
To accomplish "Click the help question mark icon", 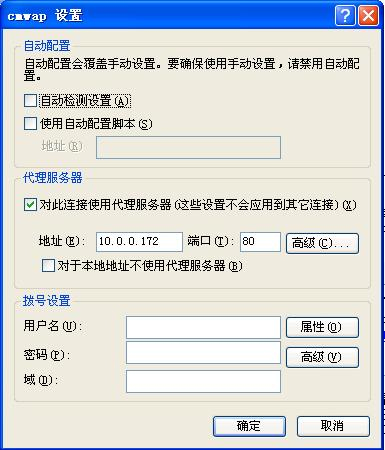I will tap(345, 15).
